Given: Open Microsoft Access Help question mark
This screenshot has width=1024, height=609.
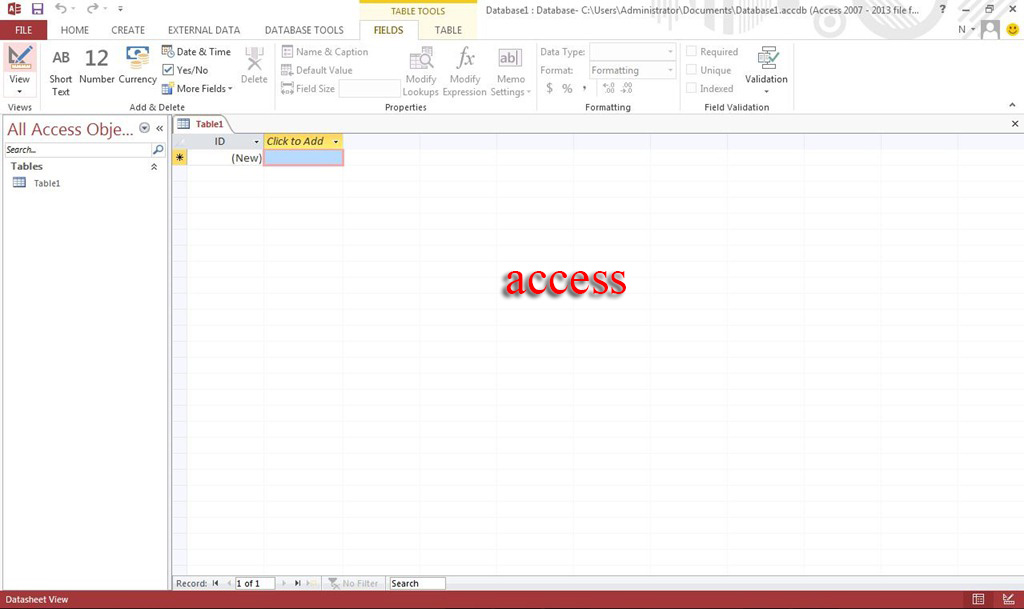Looking at the screenshot, I should pyautogui.click(x=942, y=9).
